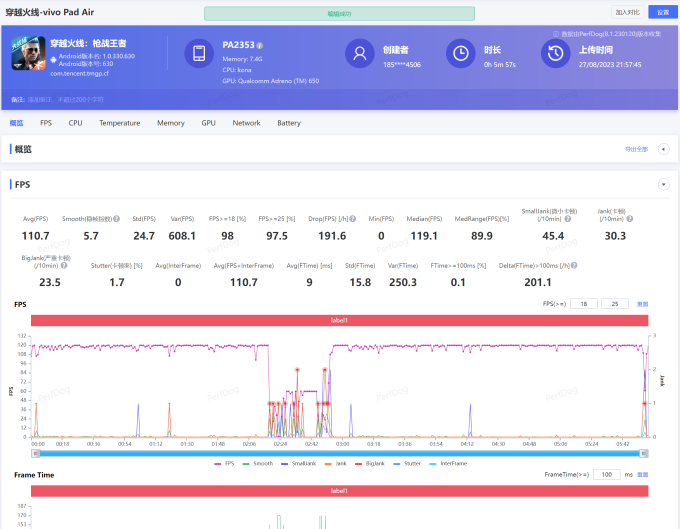Click the Var(FTime) value 250.3

click(x=403, y=282)
